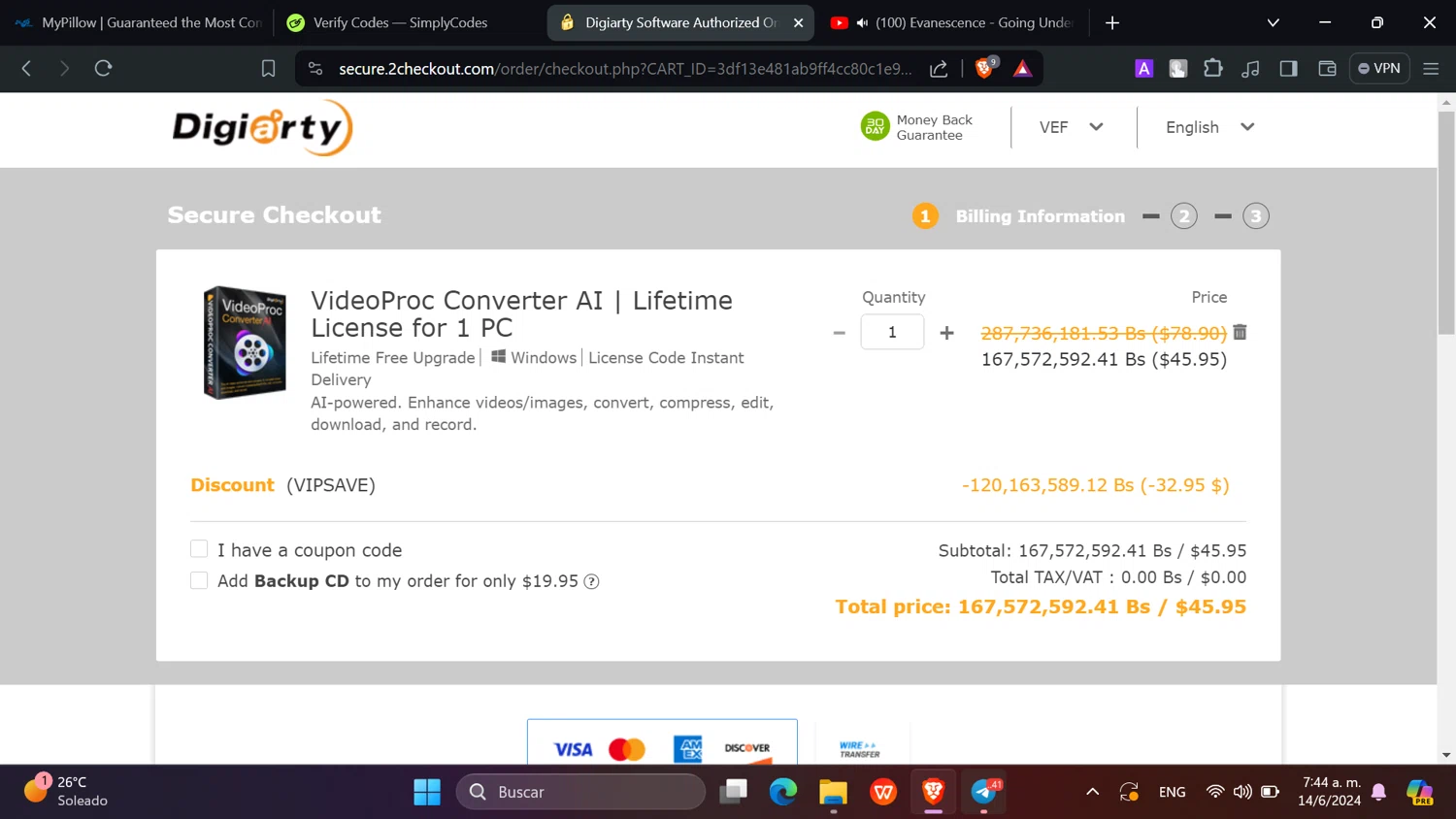The width and height of the screenshot is (1456, 819).
Task: Open the notifications bell icon
Action: (1379, 792)
